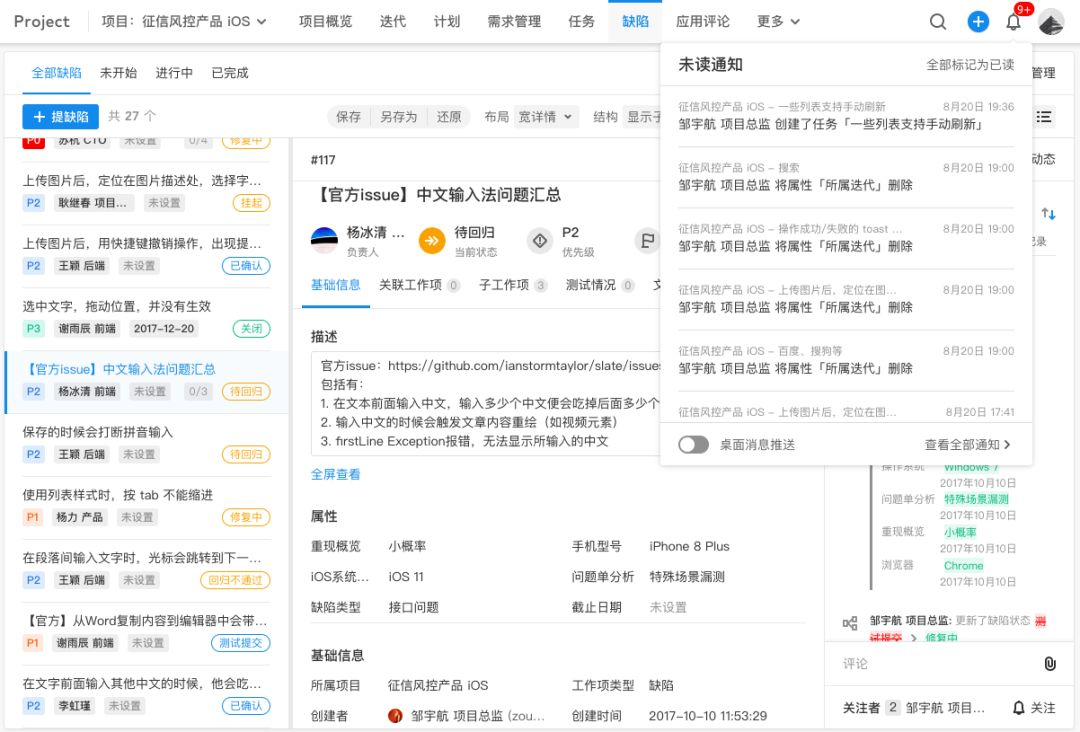
Task: Click the flag icon in defect header
Action: [x=647, y=240]
